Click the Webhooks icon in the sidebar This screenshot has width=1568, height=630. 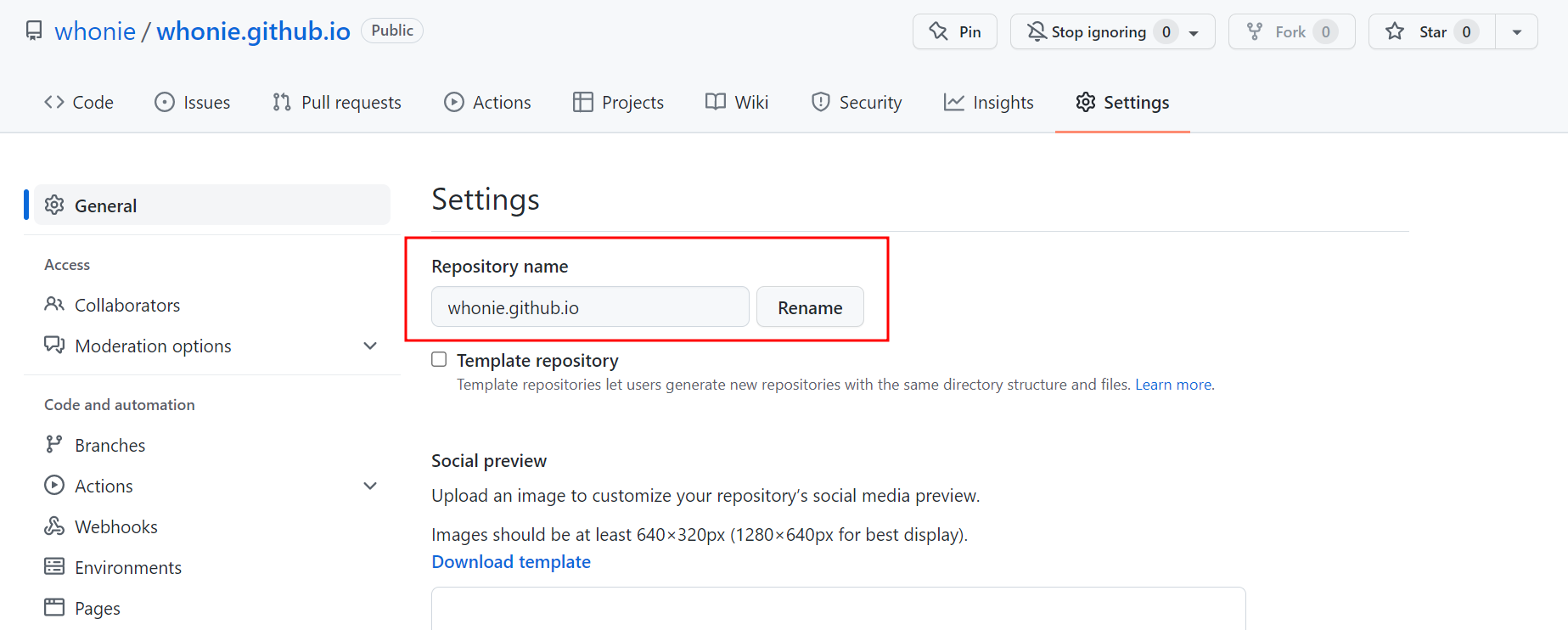click(54, 526)
